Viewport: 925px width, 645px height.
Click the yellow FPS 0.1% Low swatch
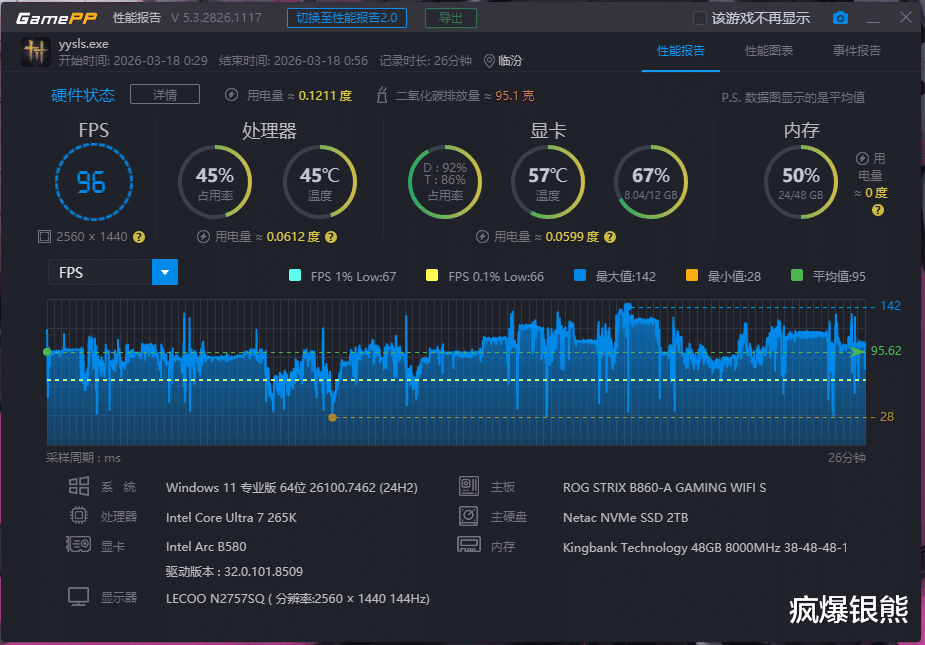coord(432,275)
